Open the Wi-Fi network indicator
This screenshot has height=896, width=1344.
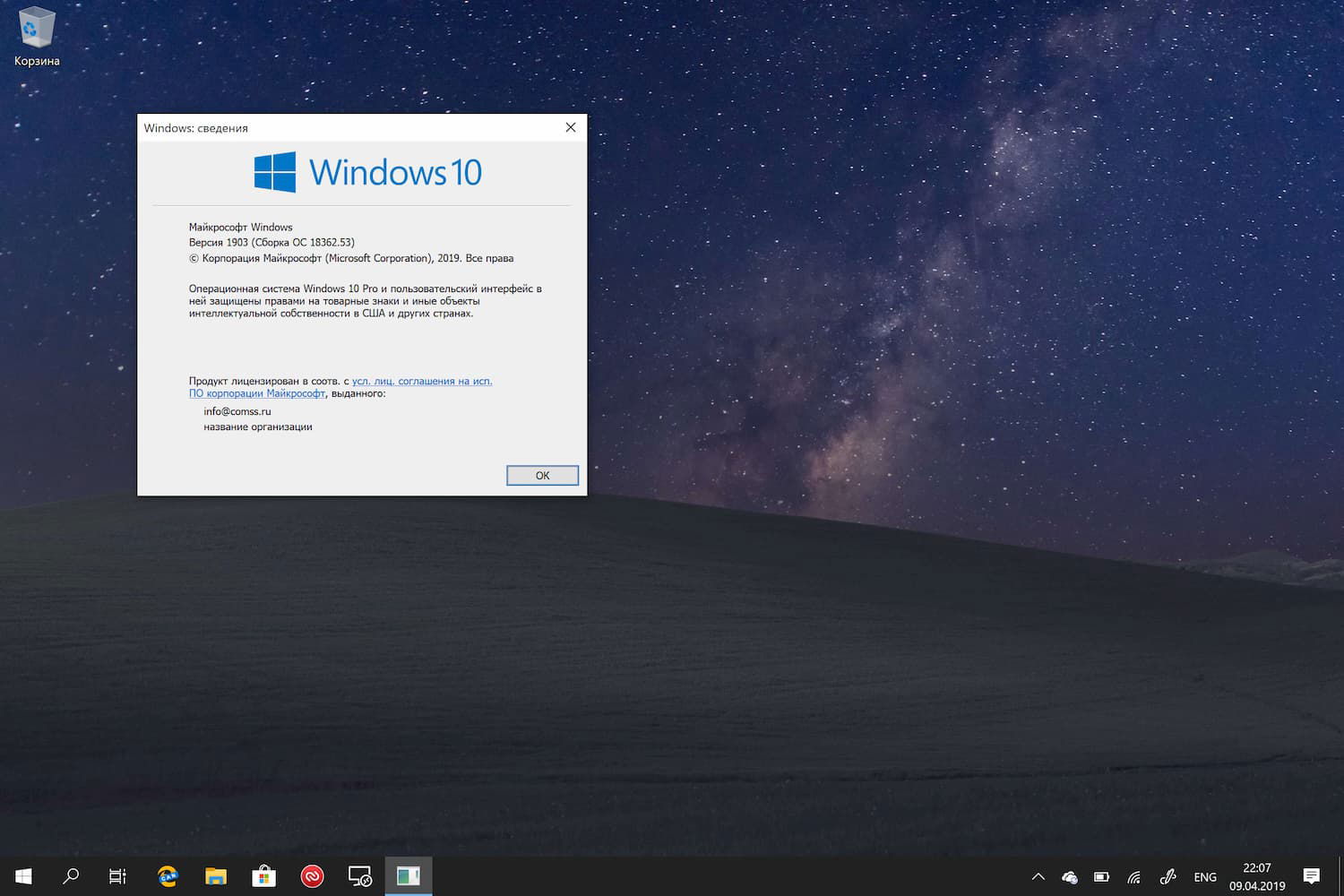coord(1133,876)
